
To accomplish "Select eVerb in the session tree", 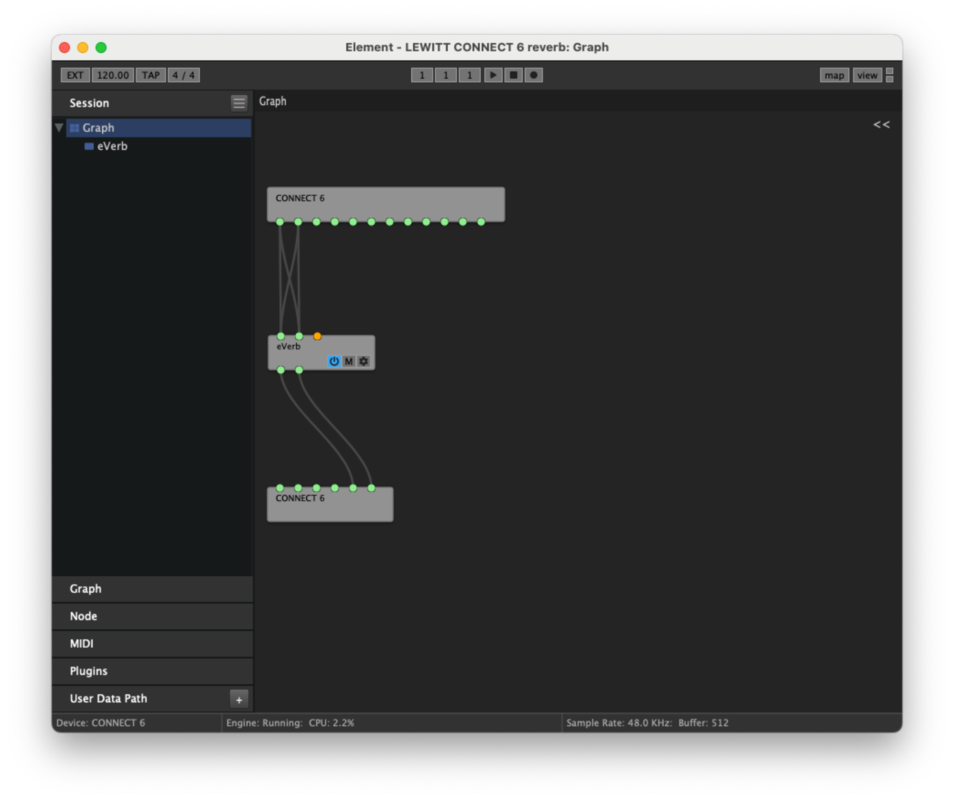I will click(x=112, y=146).
